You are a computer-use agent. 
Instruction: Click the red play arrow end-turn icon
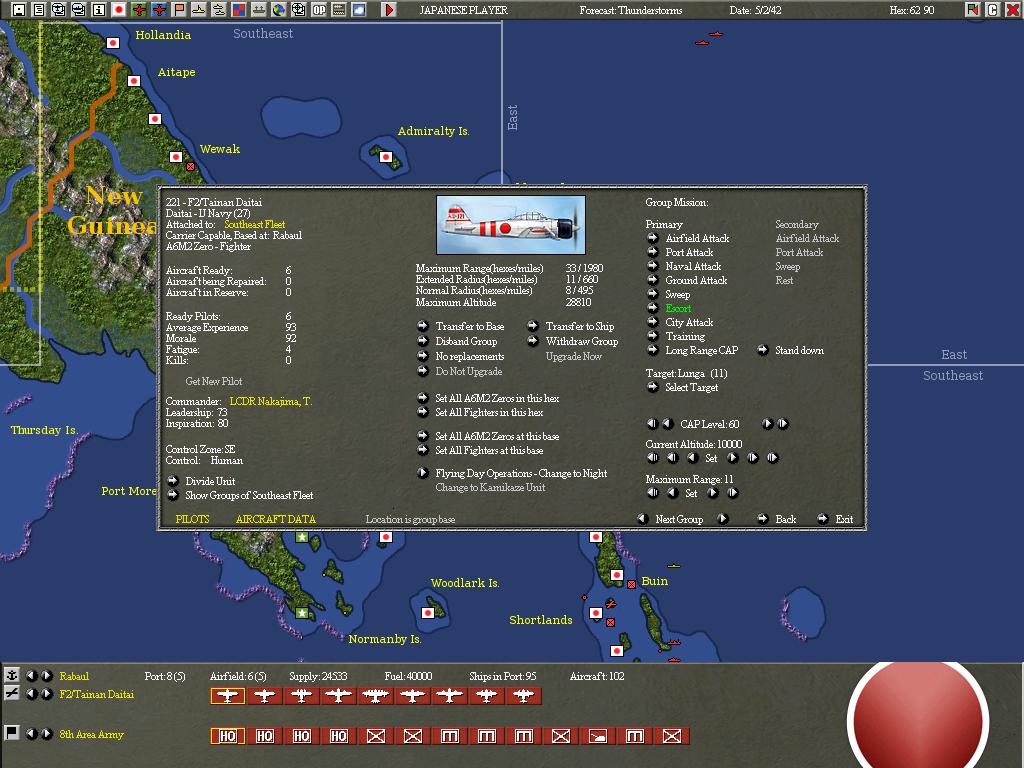389,10
